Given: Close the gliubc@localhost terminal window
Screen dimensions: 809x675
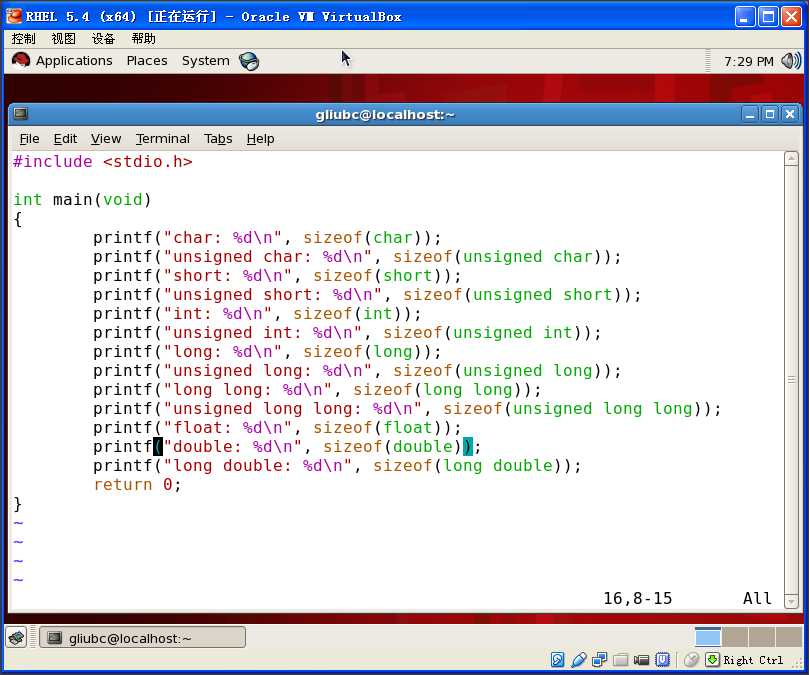Looking at the screenshot, I should coord(790,114).
